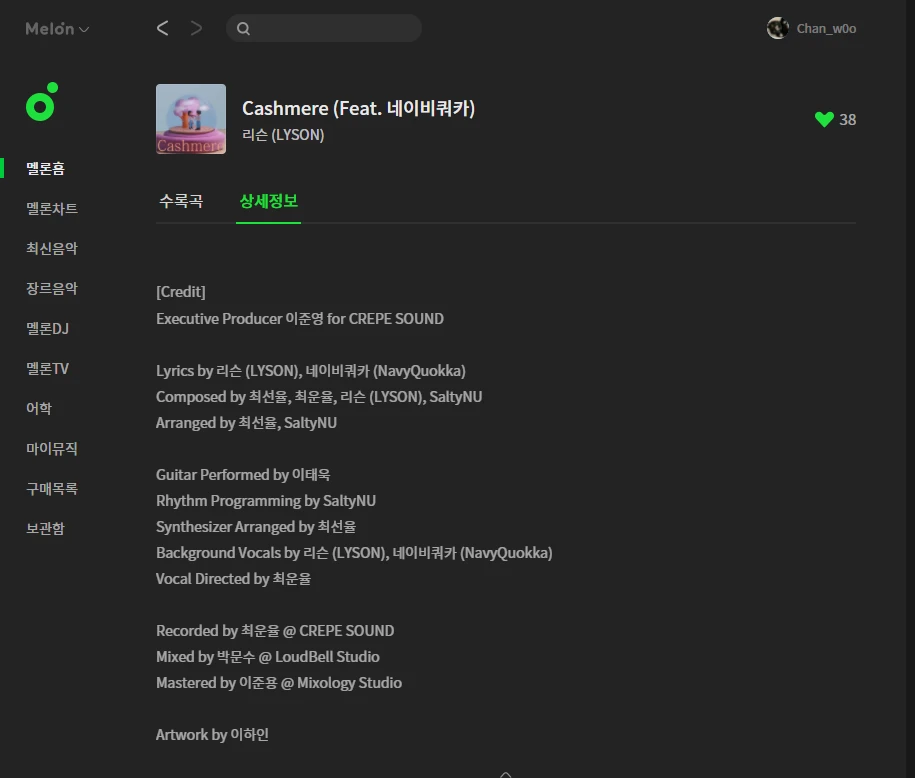Click the like count 38
The height and width of the screenshot is (778, 915).
(x=847, y=120)
